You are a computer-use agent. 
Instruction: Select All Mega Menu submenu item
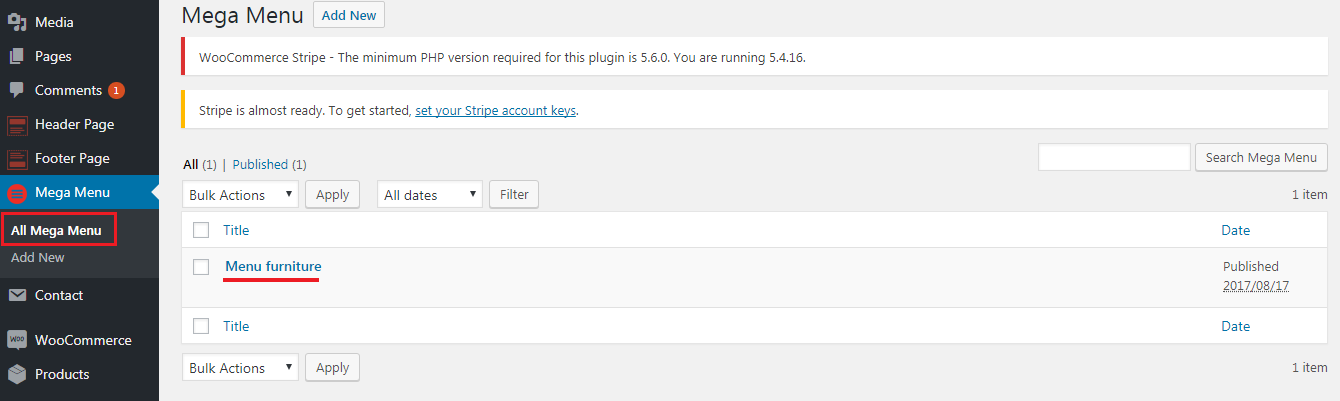pos(57,230)
